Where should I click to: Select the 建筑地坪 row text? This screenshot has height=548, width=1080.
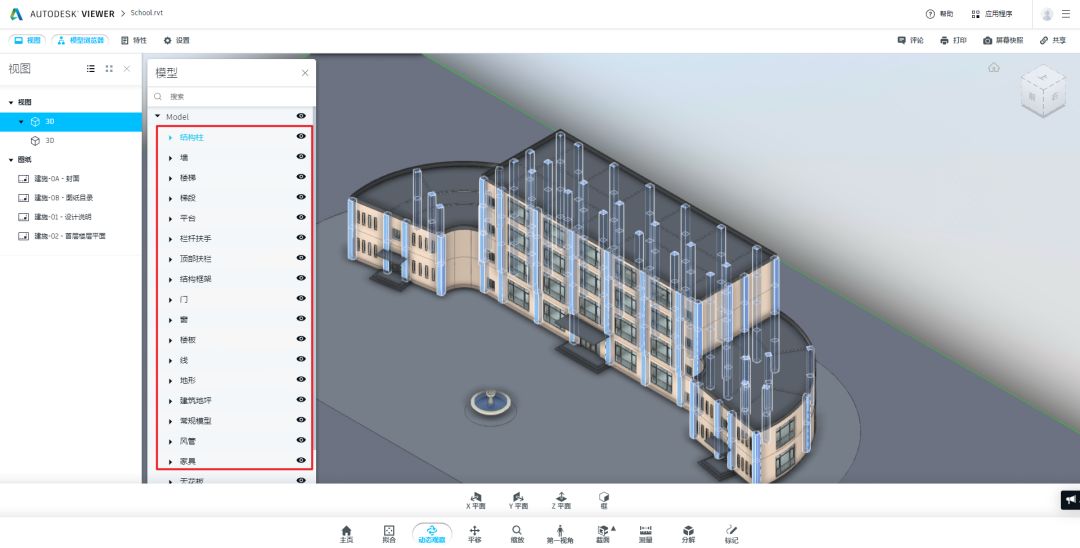click(196, 401)
